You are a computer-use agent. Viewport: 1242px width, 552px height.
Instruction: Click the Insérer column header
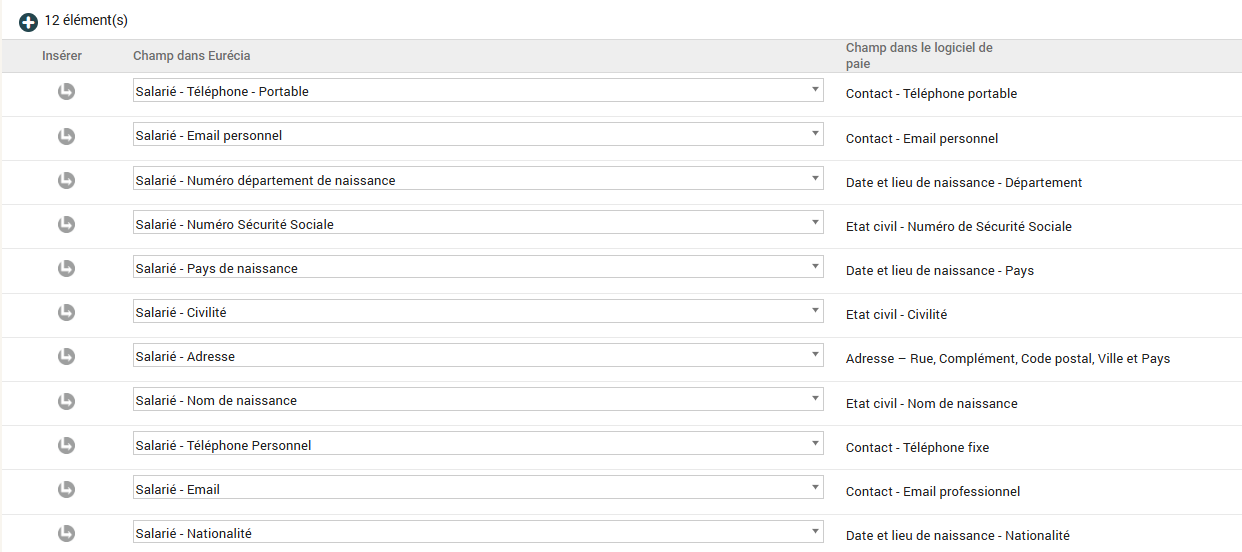pyautogui.click(x=62, y=56)
